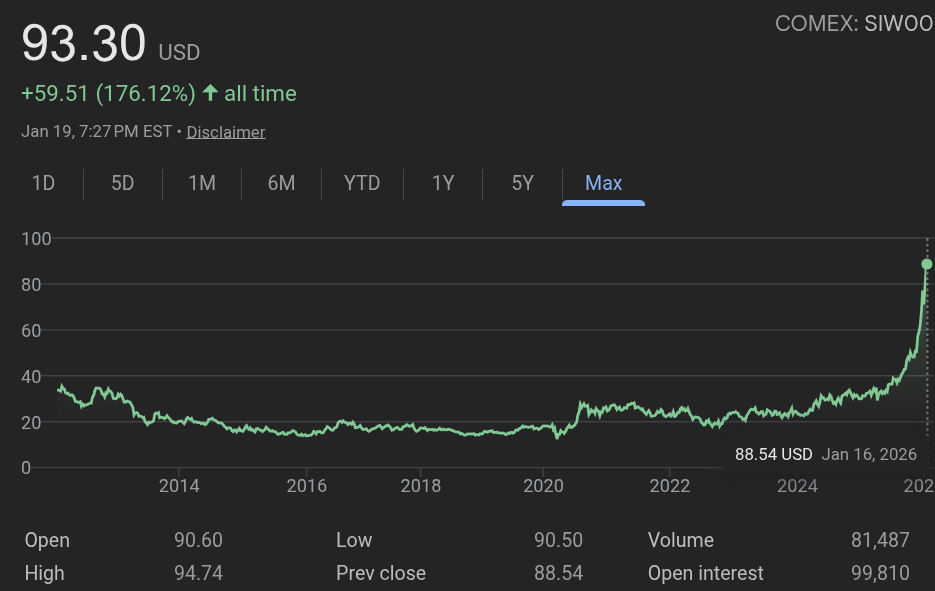Select the 1Y time range
The image size is (935, 591).
[443, 183]
